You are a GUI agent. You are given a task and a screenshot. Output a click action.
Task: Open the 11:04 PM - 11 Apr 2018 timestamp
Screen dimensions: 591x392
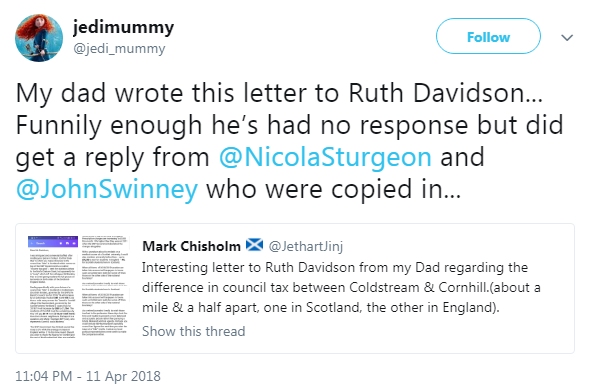point(88,376)
